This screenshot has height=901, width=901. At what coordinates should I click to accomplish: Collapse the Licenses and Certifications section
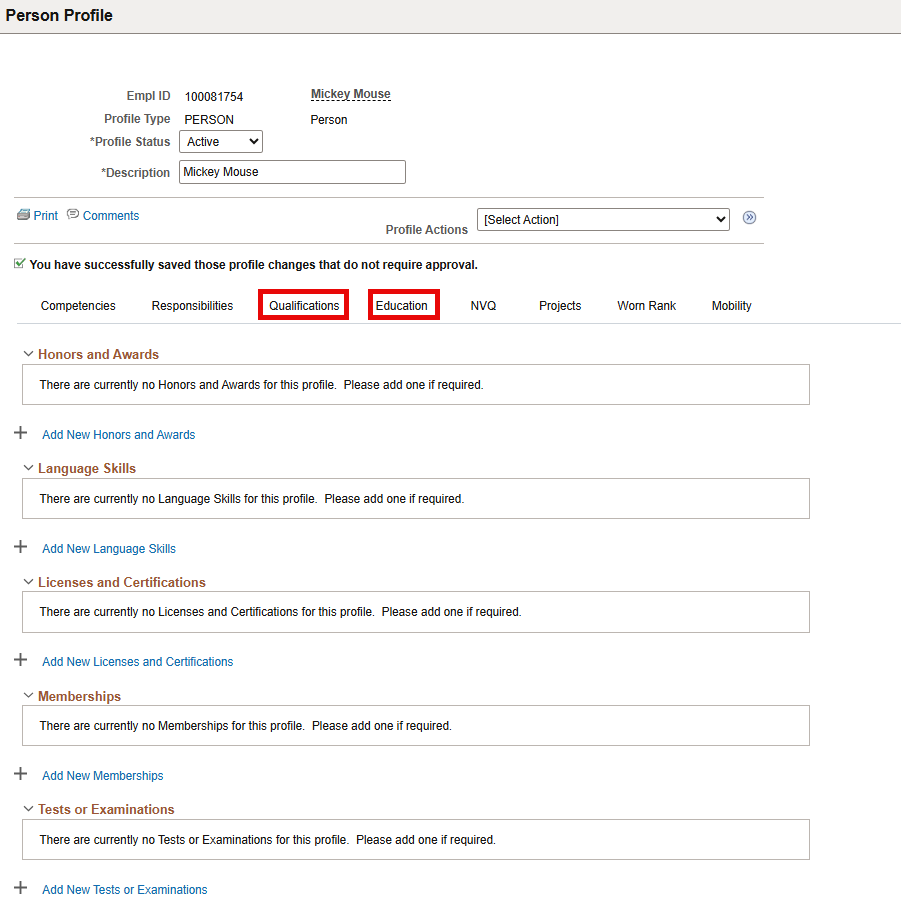(x=28, y=582)
